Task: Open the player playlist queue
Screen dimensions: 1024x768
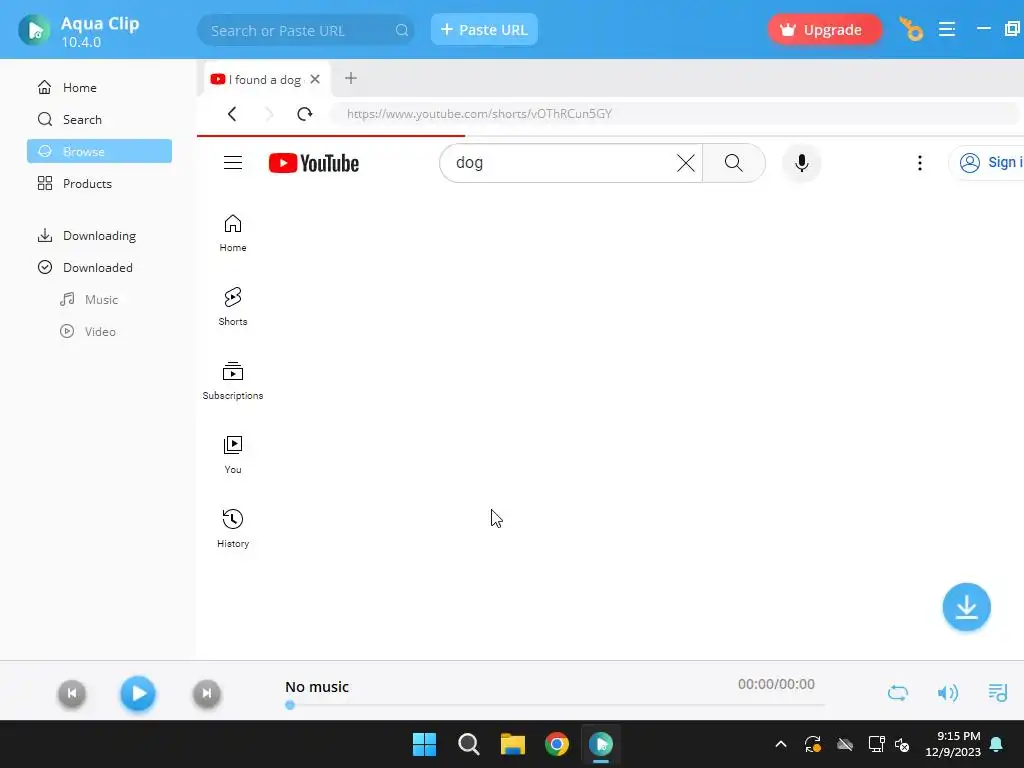Action: pyautogui.click(x=997, y=692)
